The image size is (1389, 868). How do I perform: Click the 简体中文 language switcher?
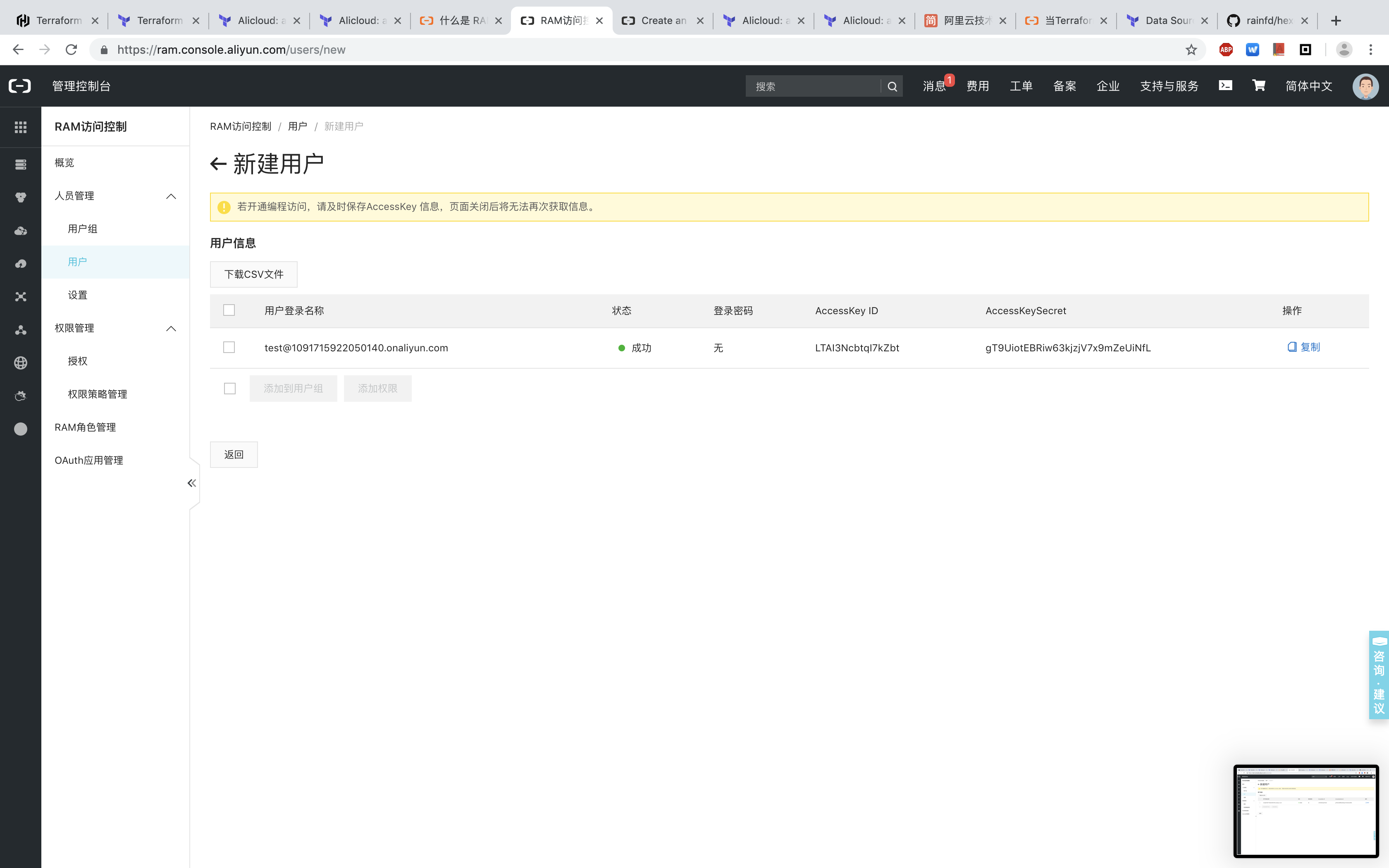tap(1309, 86)
